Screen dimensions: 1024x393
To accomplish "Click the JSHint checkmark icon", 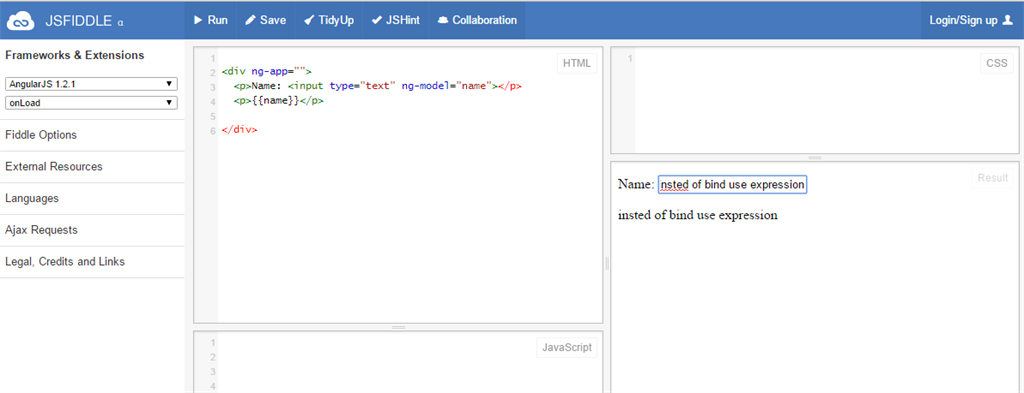I will [376, 20].
